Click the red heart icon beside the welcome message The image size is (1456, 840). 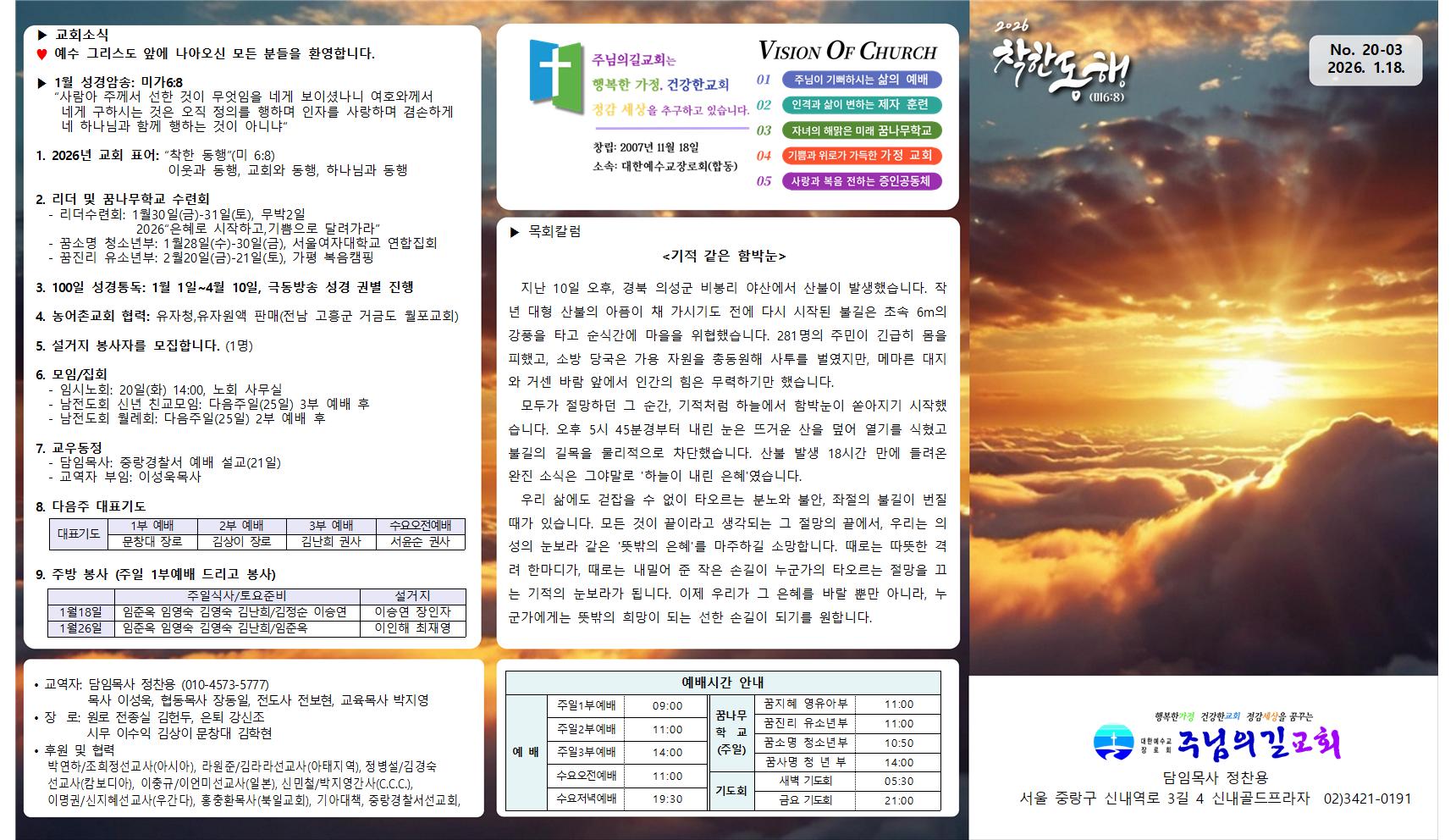[41, 54]
